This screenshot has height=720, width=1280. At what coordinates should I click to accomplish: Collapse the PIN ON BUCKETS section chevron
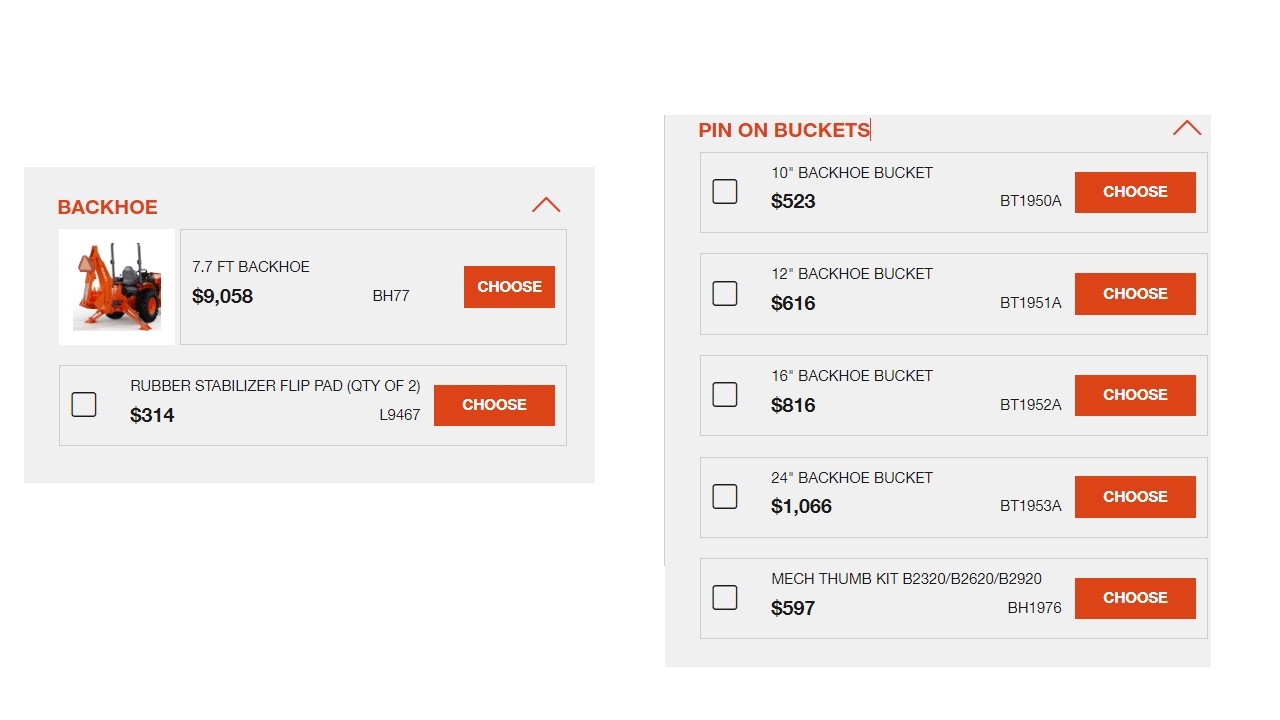1186,128
